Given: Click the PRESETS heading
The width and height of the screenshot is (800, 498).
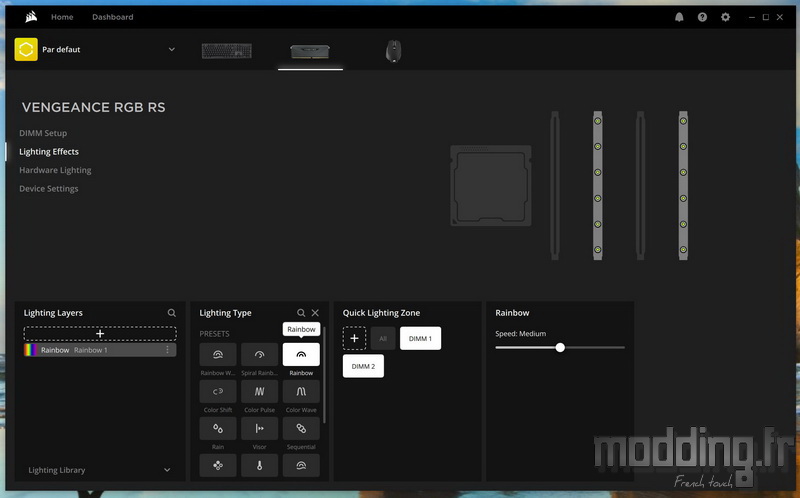Looking at the screenshot, I should coord(214,334).
